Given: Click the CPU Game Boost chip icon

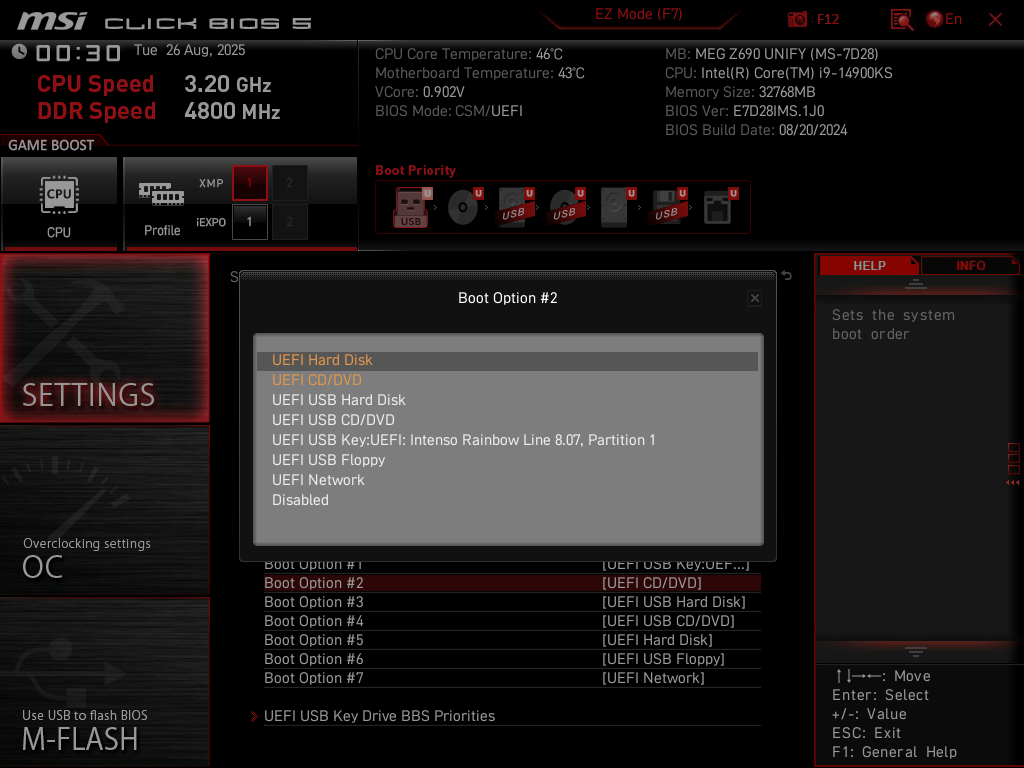Looking at the screenshot, I should 59,195.
